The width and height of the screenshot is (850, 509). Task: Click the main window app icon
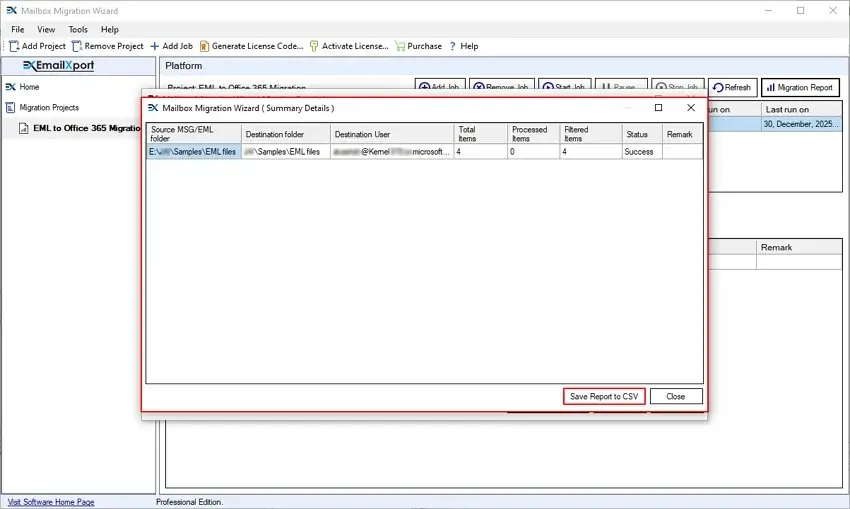[11, 10]
